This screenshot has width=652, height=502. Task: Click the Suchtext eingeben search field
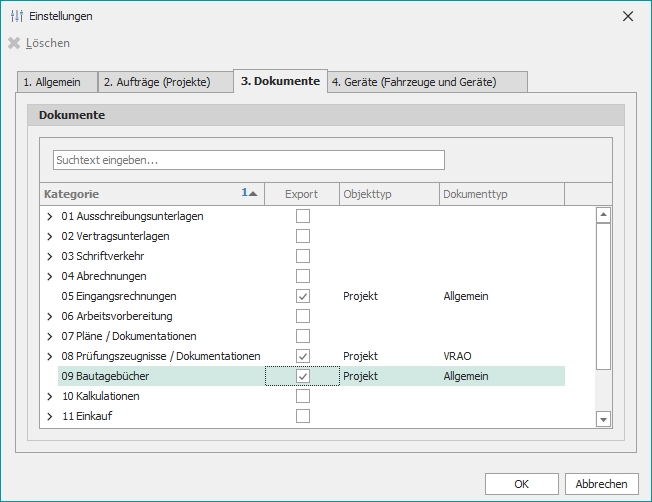click(248, 160)
